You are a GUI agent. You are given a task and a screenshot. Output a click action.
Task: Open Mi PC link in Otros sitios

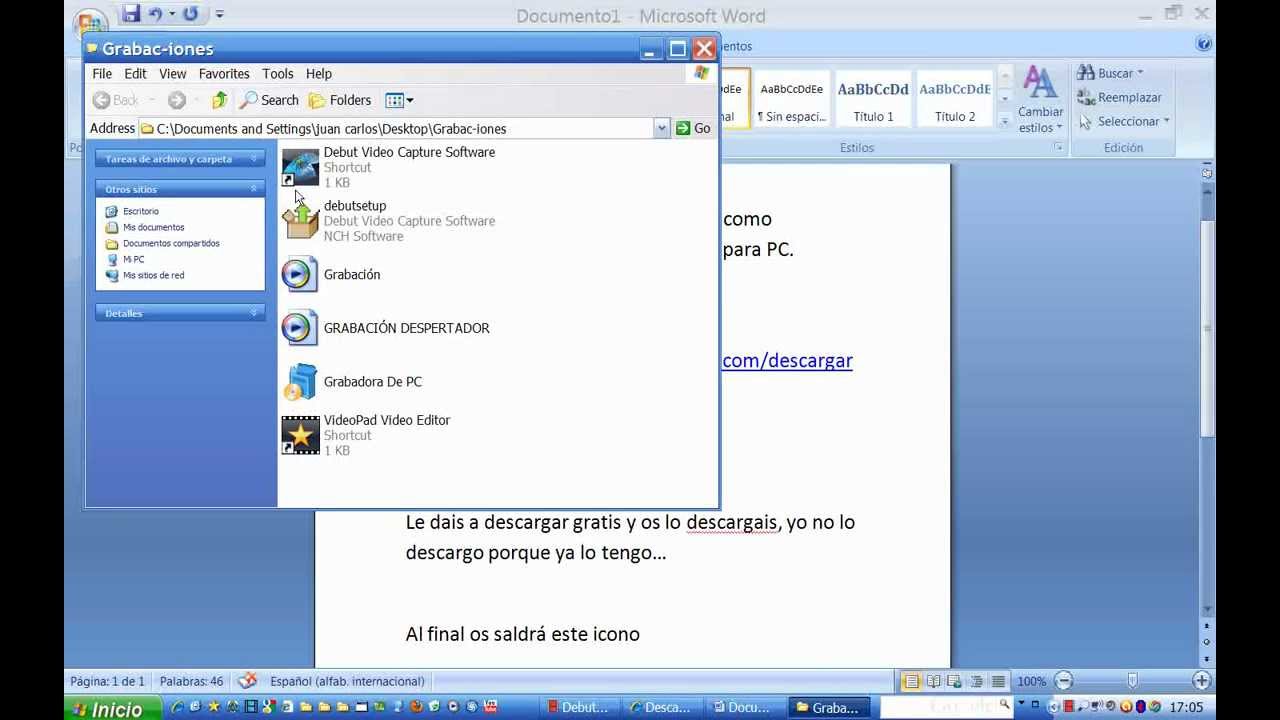[x=134, y=259]
